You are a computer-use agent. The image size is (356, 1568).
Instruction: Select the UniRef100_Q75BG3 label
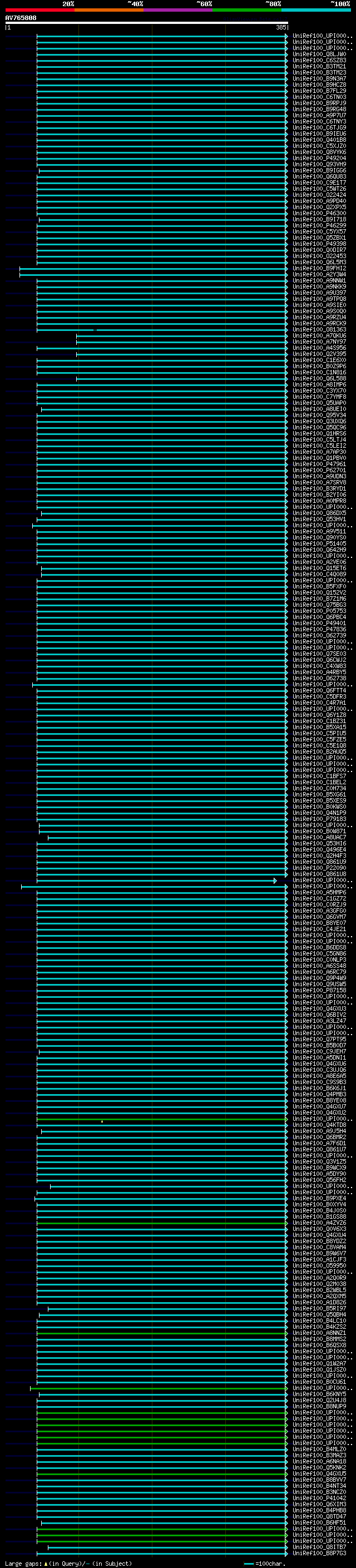(x=319, y=605)
